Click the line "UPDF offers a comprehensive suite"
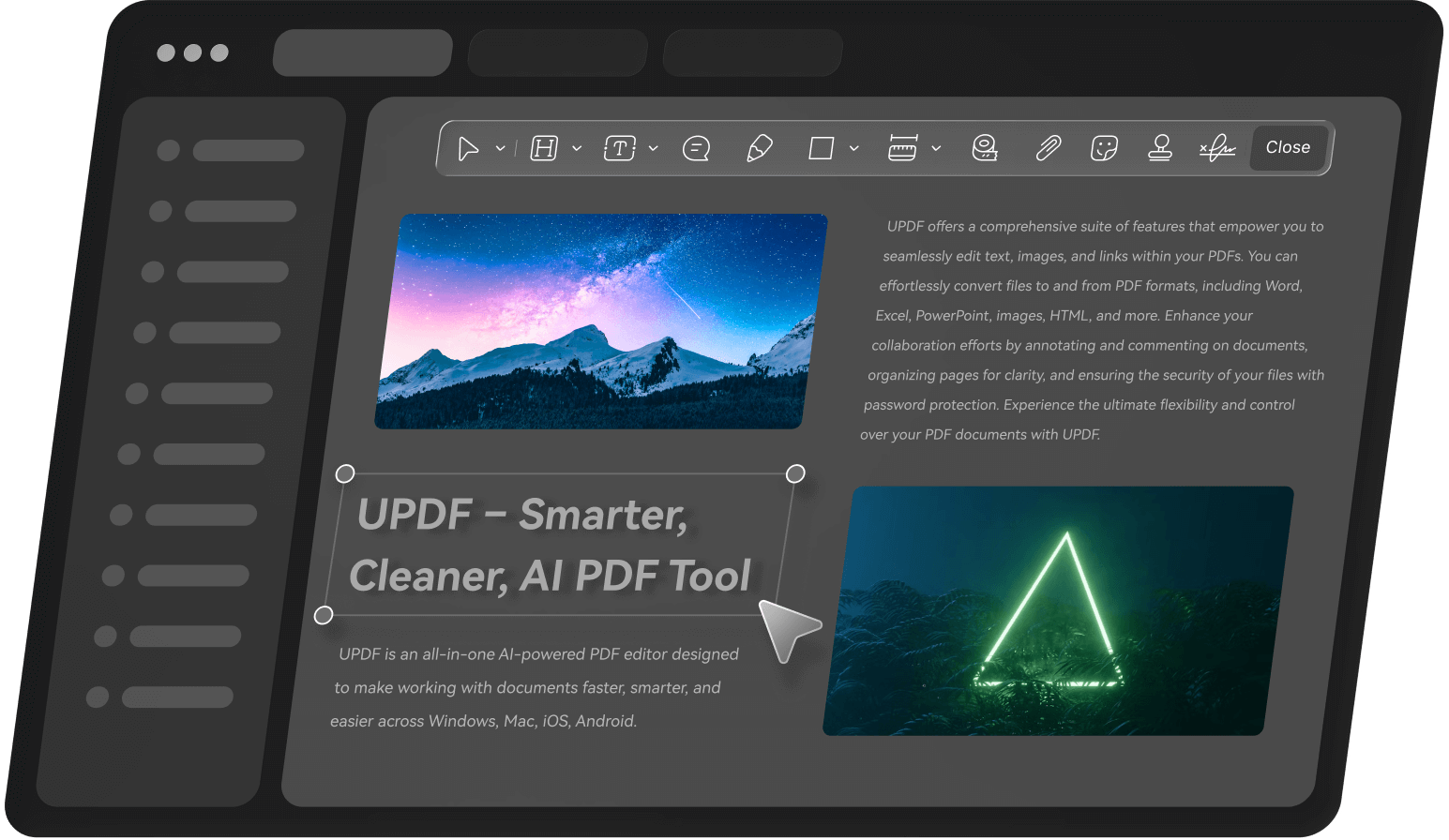The height and width of the screenshot is (840, 1449). coord(1105,226)
